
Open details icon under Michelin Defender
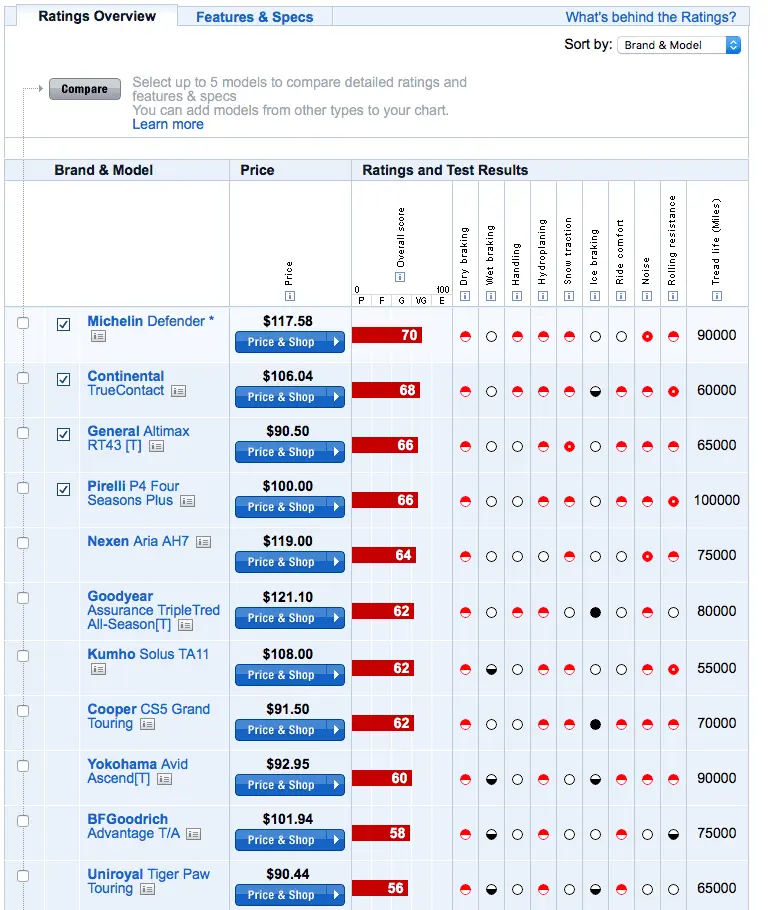98,336
